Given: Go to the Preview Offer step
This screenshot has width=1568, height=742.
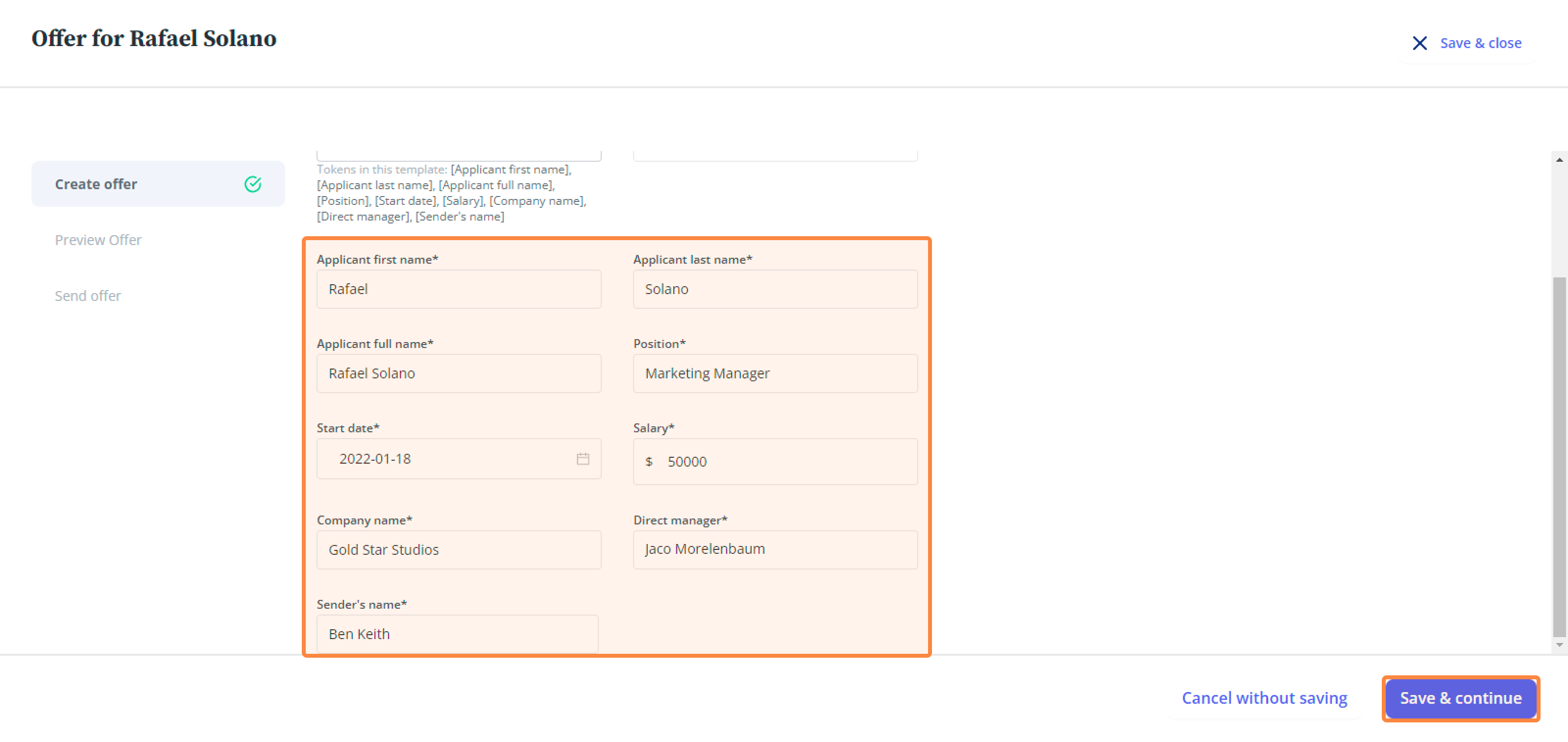Looking at the screenshot, I should 98,240.
